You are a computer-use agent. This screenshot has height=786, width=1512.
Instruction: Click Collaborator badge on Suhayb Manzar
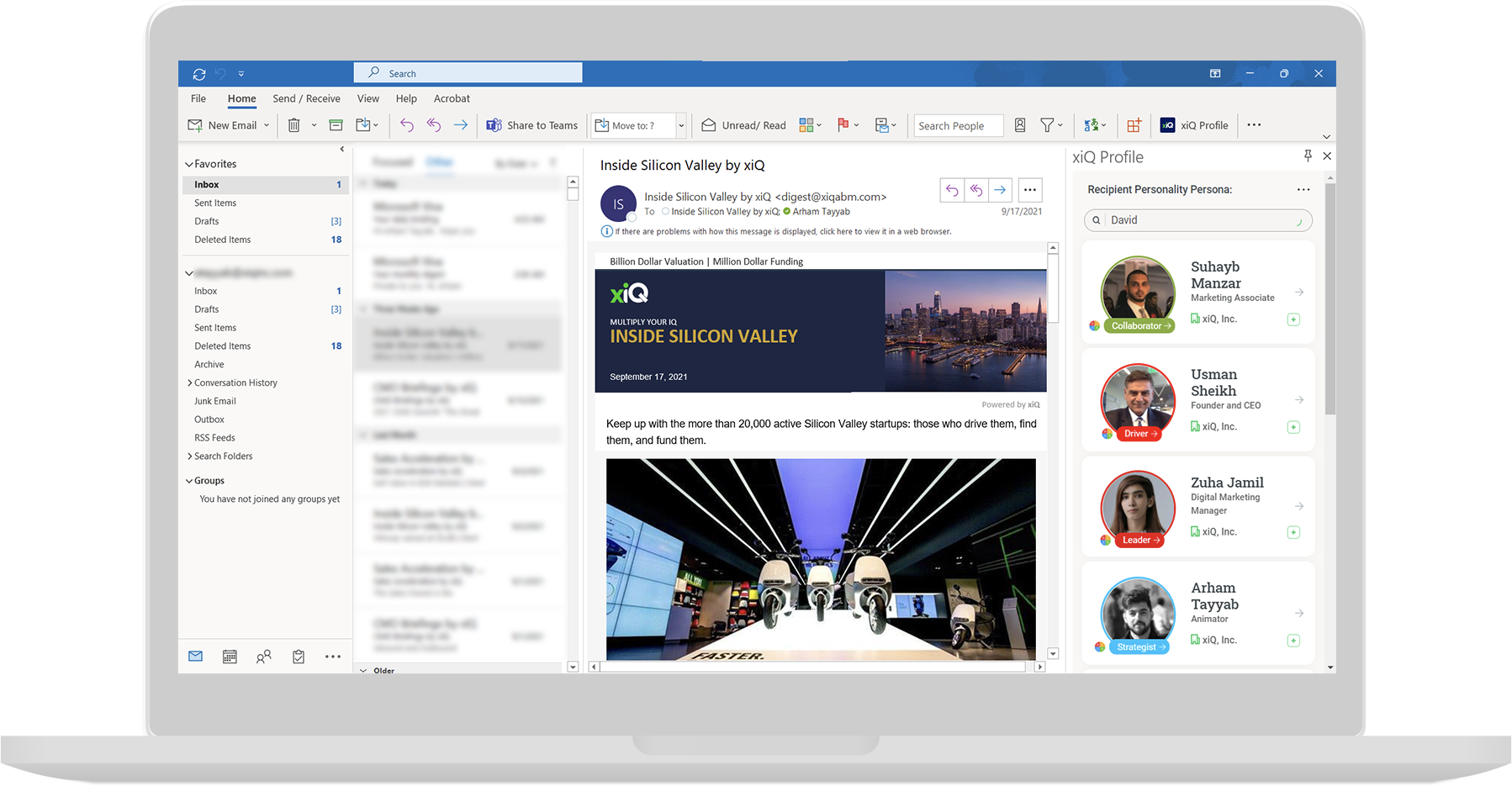(x=1141, y=326)
